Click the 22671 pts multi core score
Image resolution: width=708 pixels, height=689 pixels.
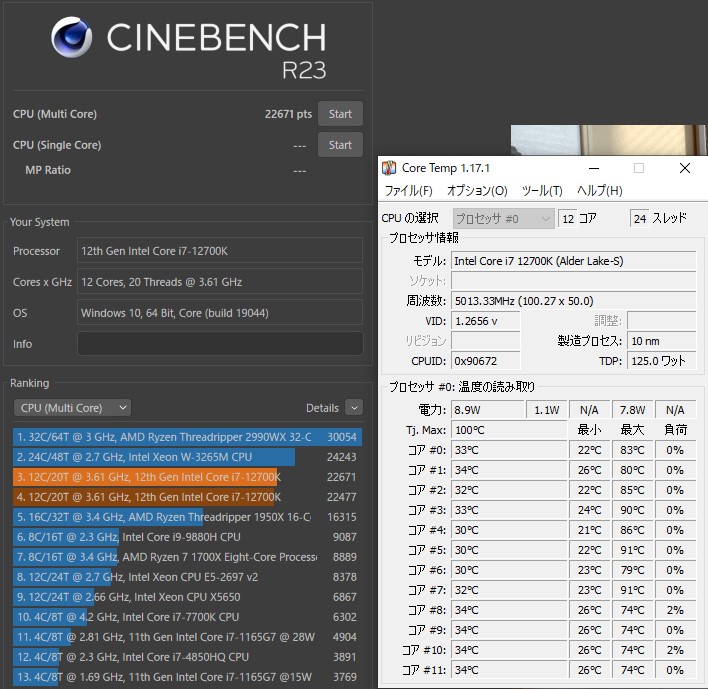(288, 114)
